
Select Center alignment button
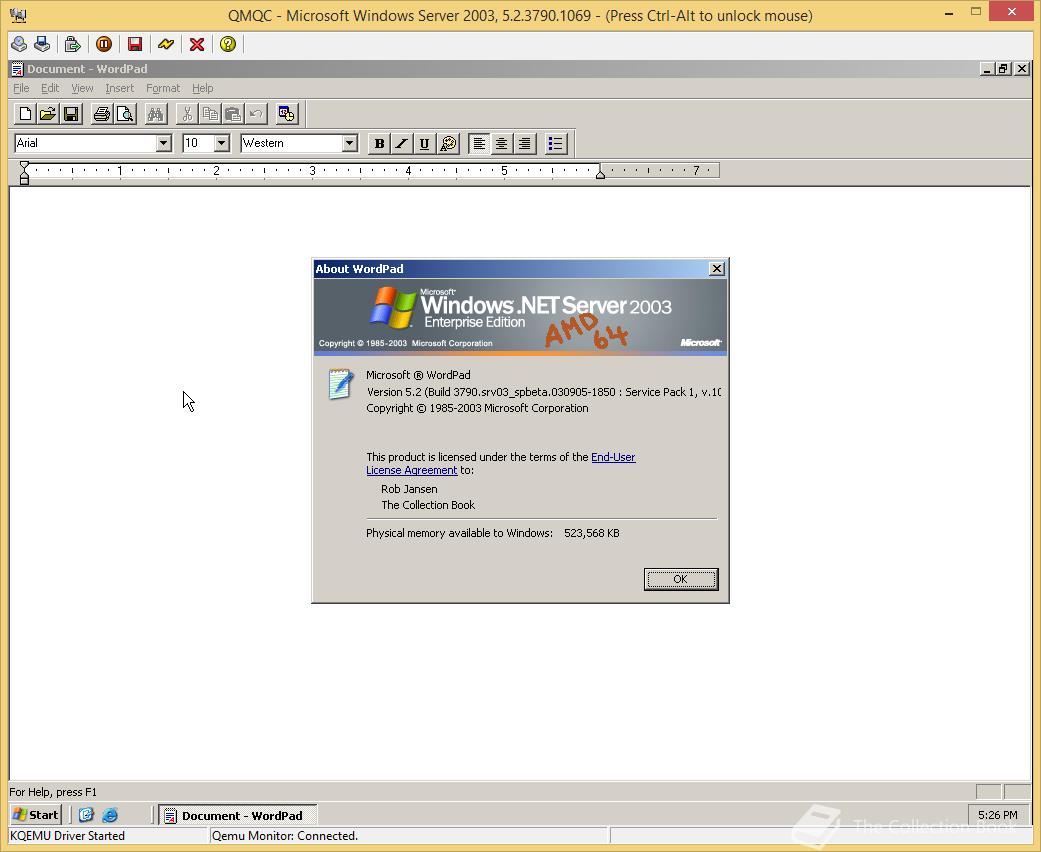pos(501,143)
